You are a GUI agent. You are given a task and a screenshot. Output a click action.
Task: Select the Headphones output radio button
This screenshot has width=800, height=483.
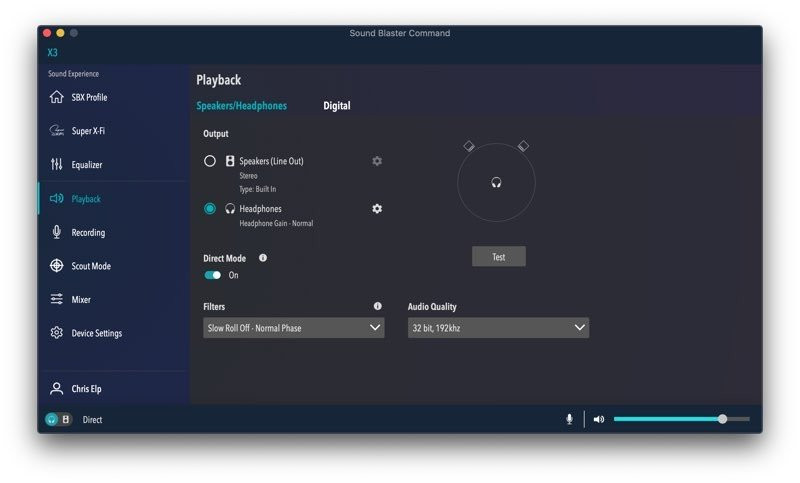210,209
